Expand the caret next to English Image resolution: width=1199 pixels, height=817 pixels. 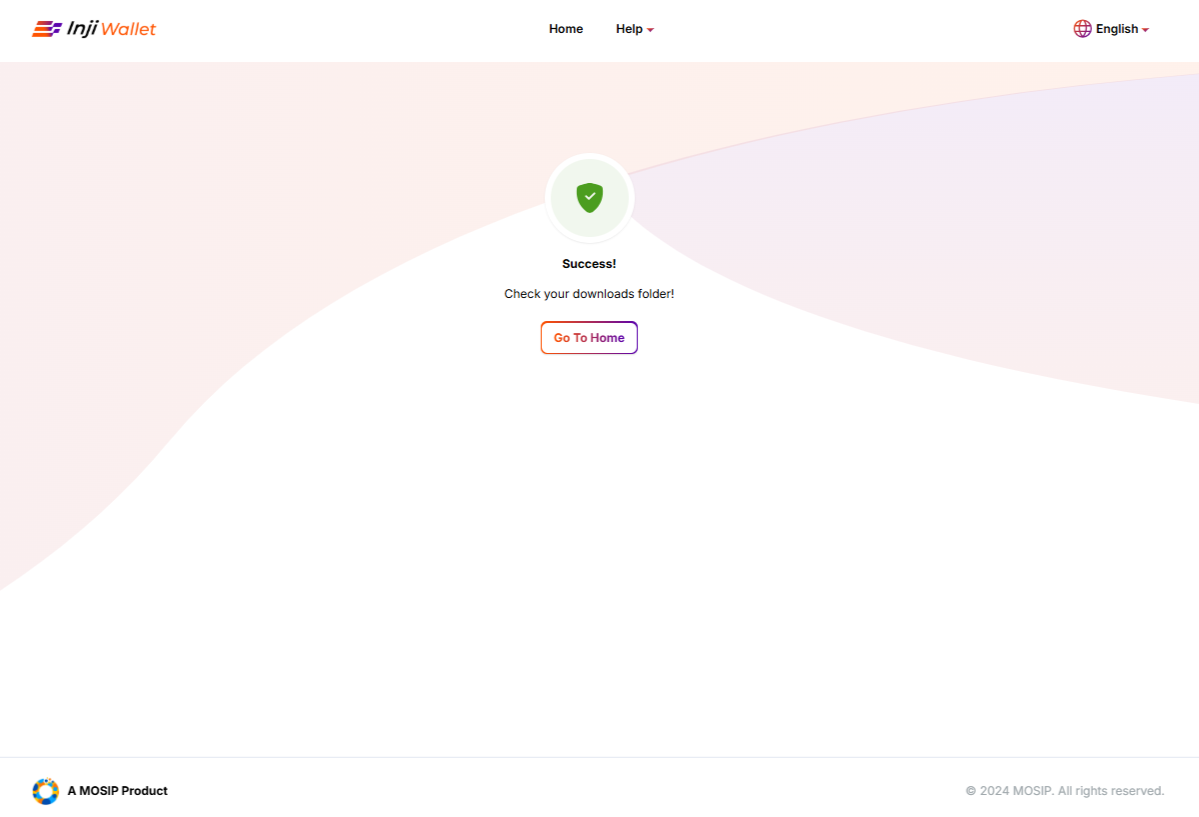pos(1145,30)
